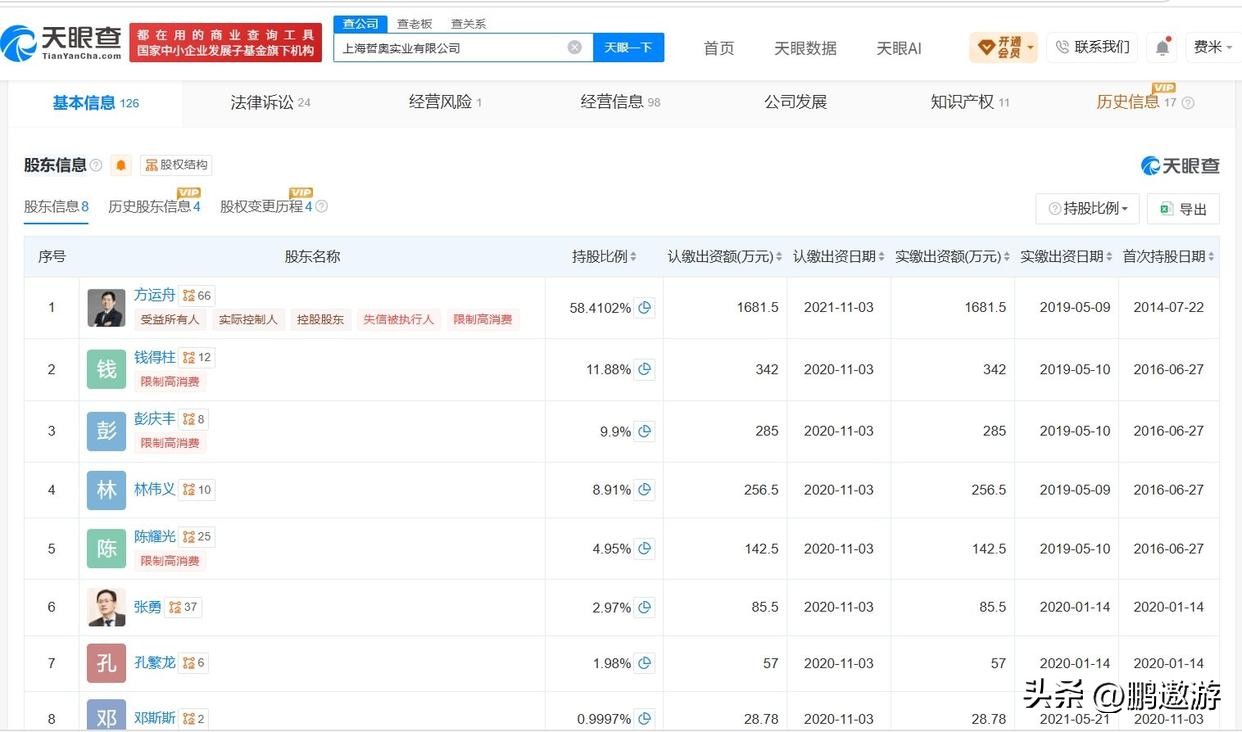Click the 天眼一下 search button
1242x732 pixels.
[628, 47]
